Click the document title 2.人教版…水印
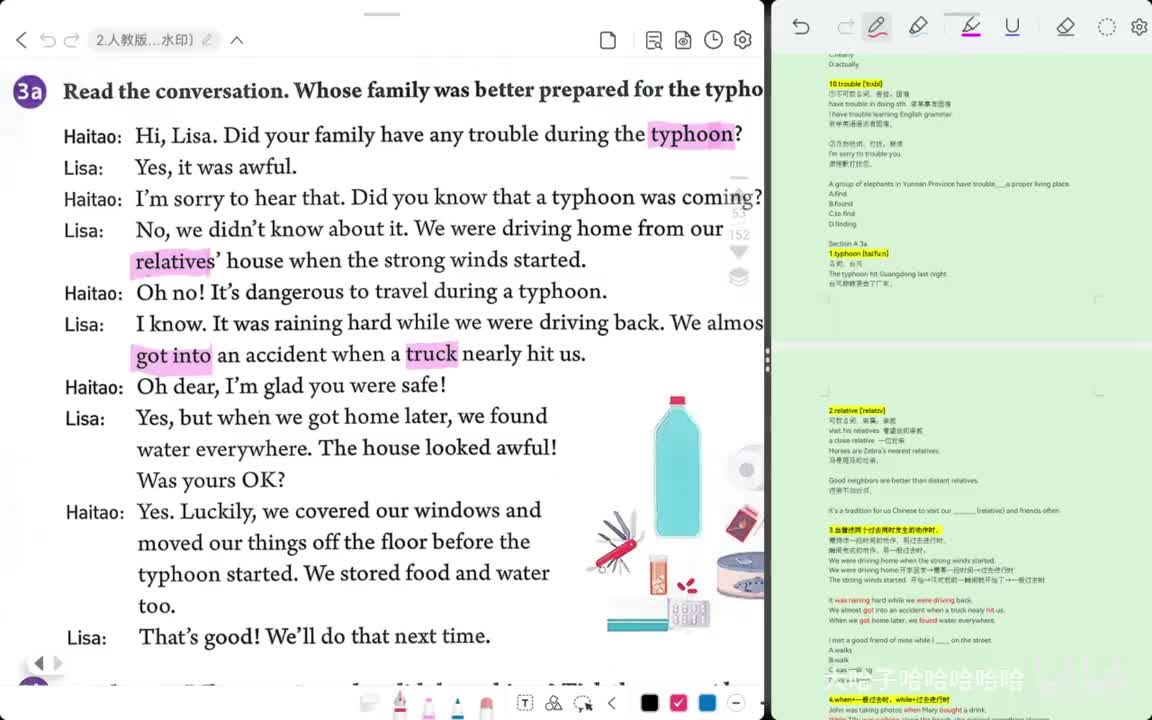The height and width of the screenshot is (720, 1152). pos(145,40)
